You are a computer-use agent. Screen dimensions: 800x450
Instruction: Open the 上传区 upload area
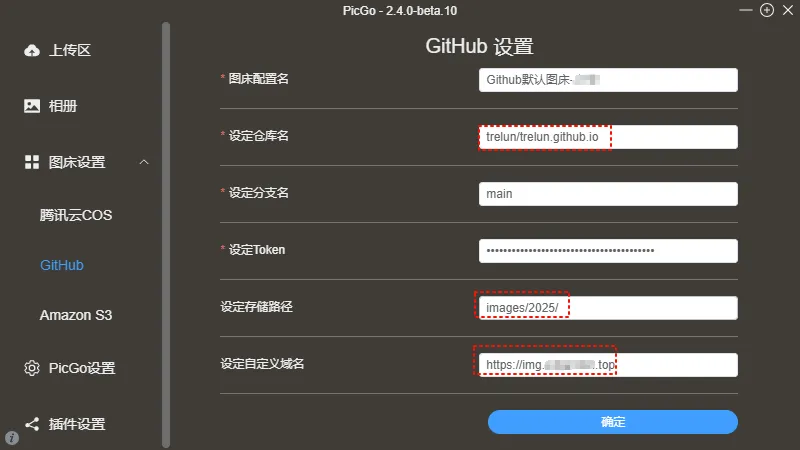70,50
